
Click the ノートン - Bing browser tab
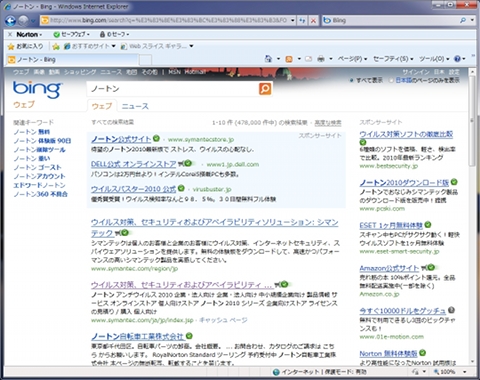click(x=72, y=60)
